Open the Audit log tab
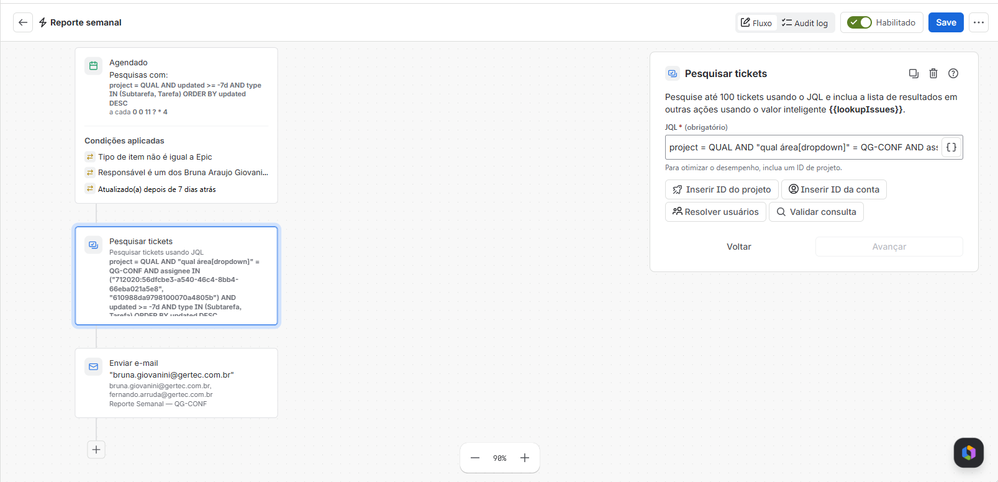Viewport: 998px width, 482px height. [805, 23]
